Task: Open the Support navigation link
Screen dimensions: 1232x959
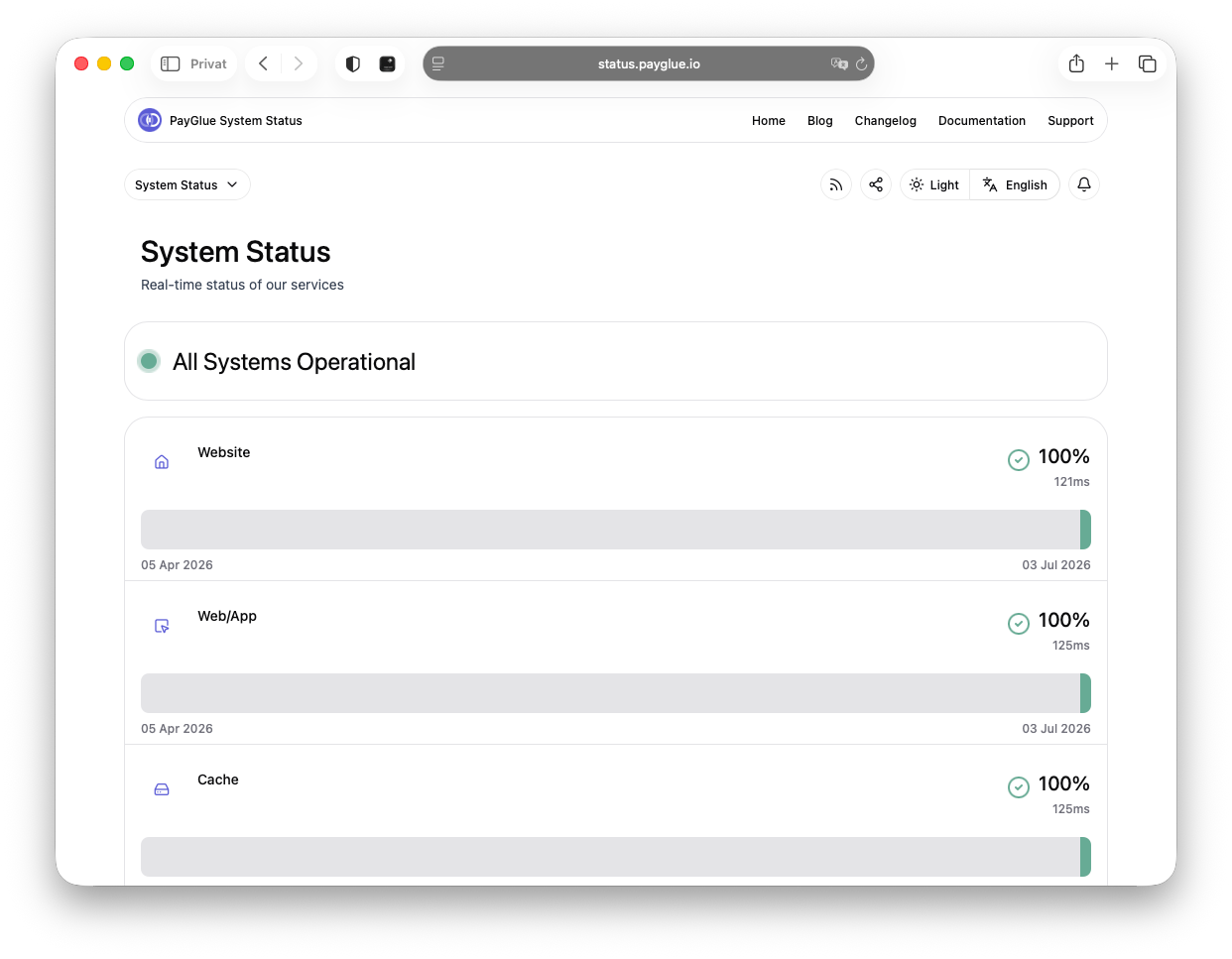Action: pos(1070,120)
